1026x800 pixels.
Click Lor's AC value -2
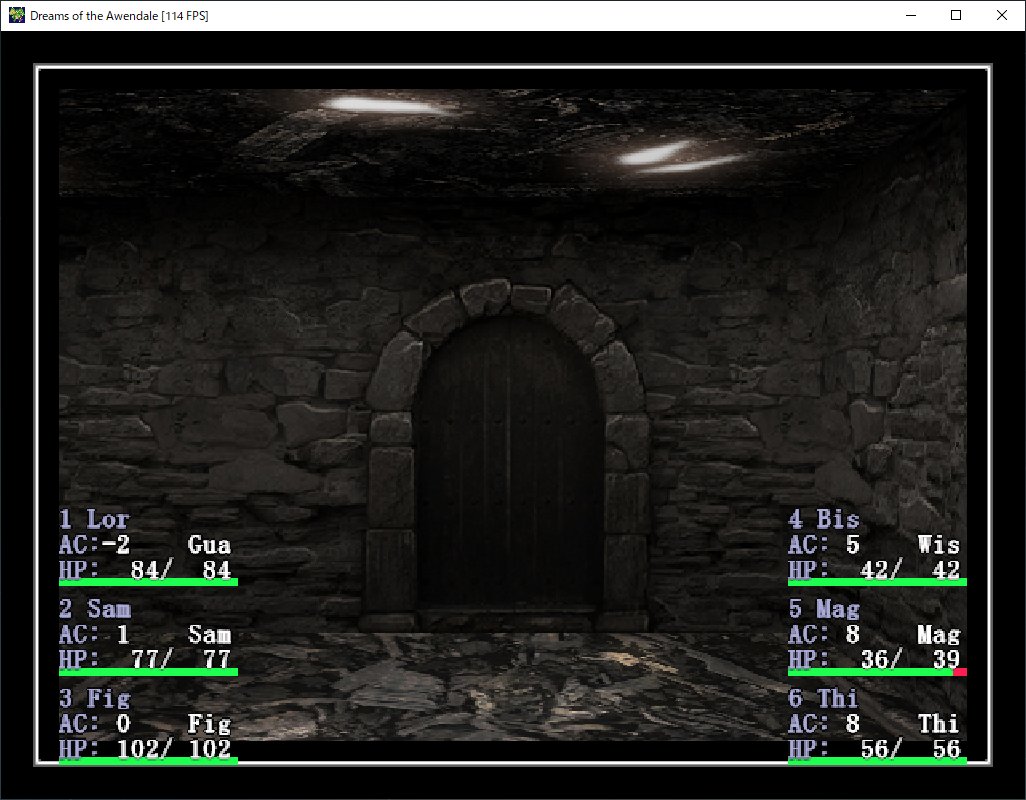(x=116, y=544)
